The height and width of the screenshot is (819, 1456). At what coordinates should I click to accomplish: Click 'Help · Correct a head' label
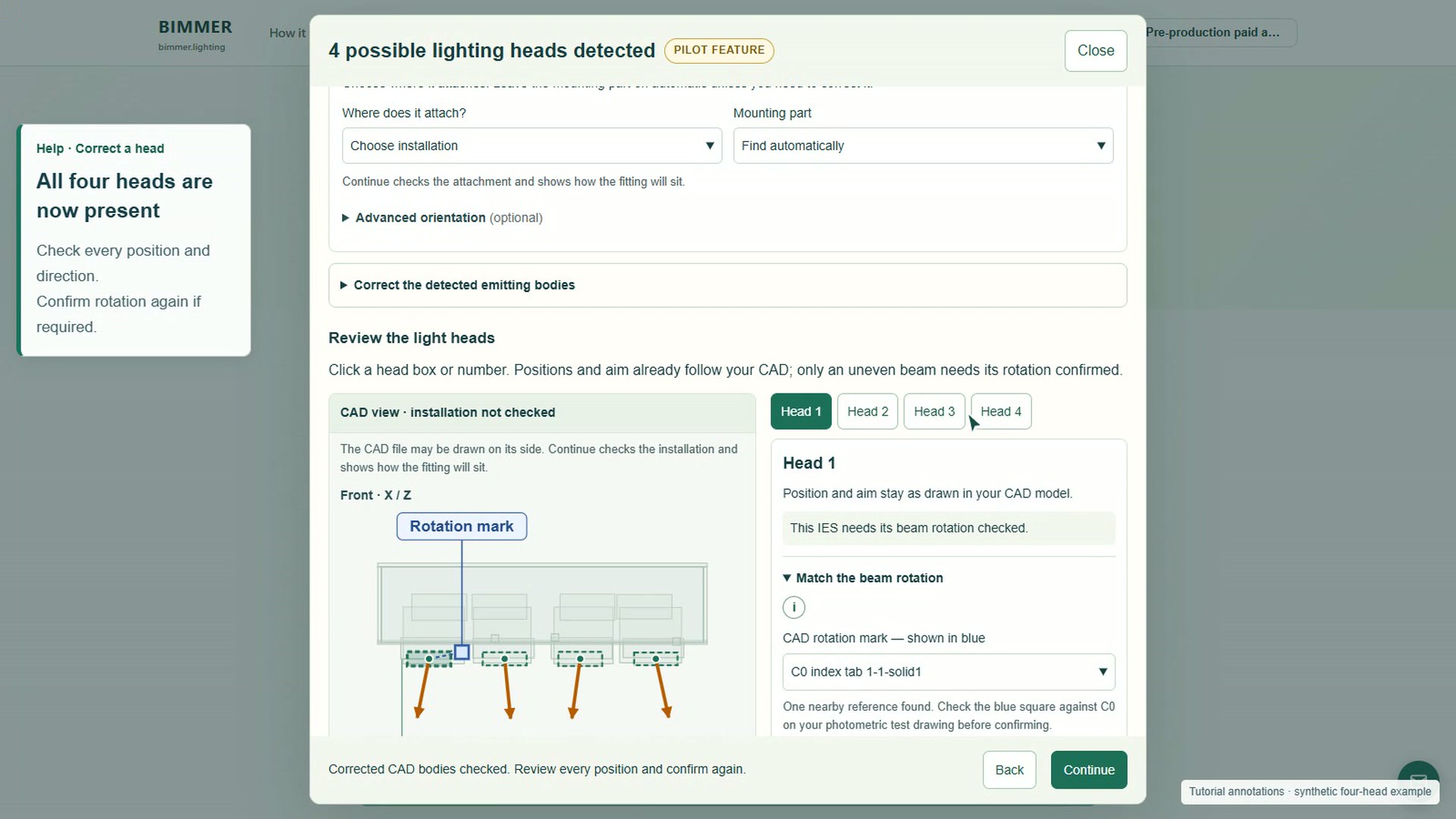(100, 149)
